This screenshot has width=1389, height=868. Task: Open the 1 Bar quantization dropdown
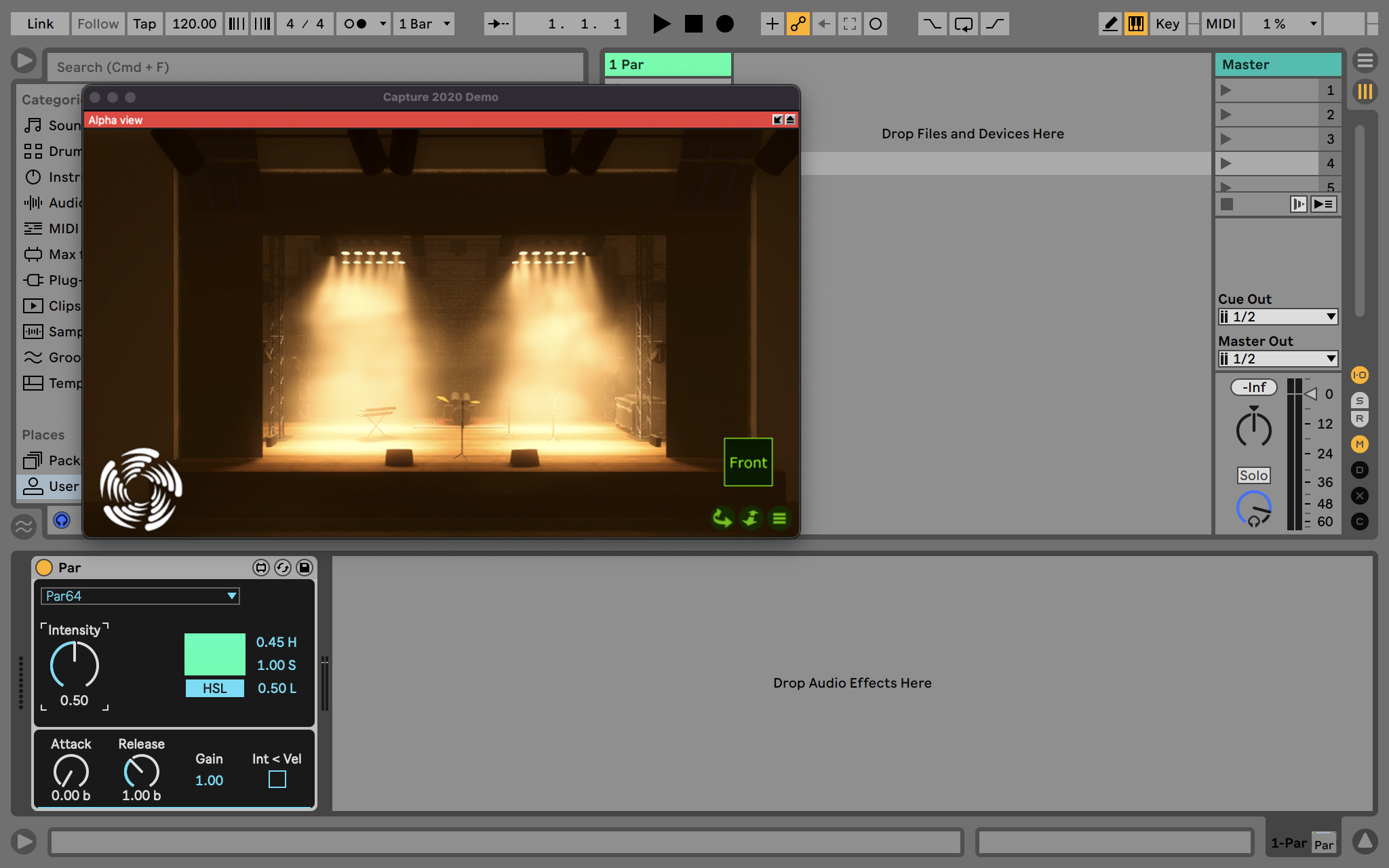(x=425, y=24)
